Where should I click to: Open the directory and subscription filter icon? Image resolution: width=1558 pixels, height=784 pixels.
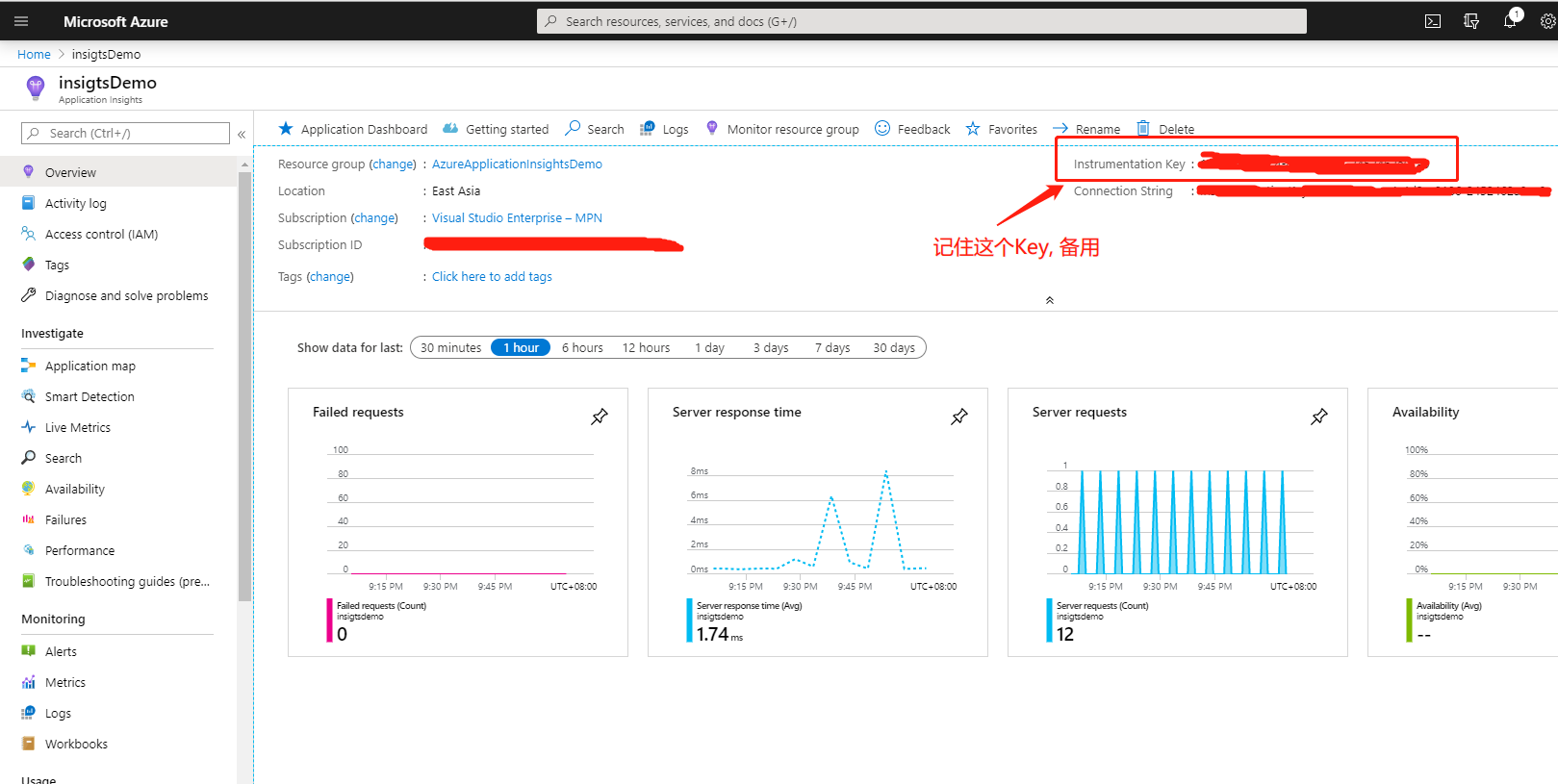1471,21
